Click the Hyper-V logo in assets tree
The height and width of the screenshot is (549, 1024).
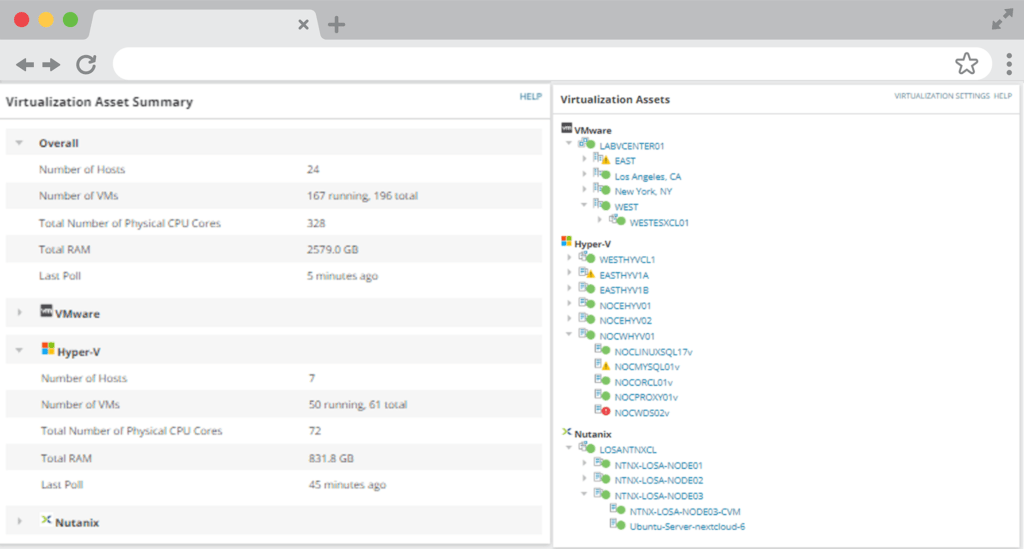(567, 241)
